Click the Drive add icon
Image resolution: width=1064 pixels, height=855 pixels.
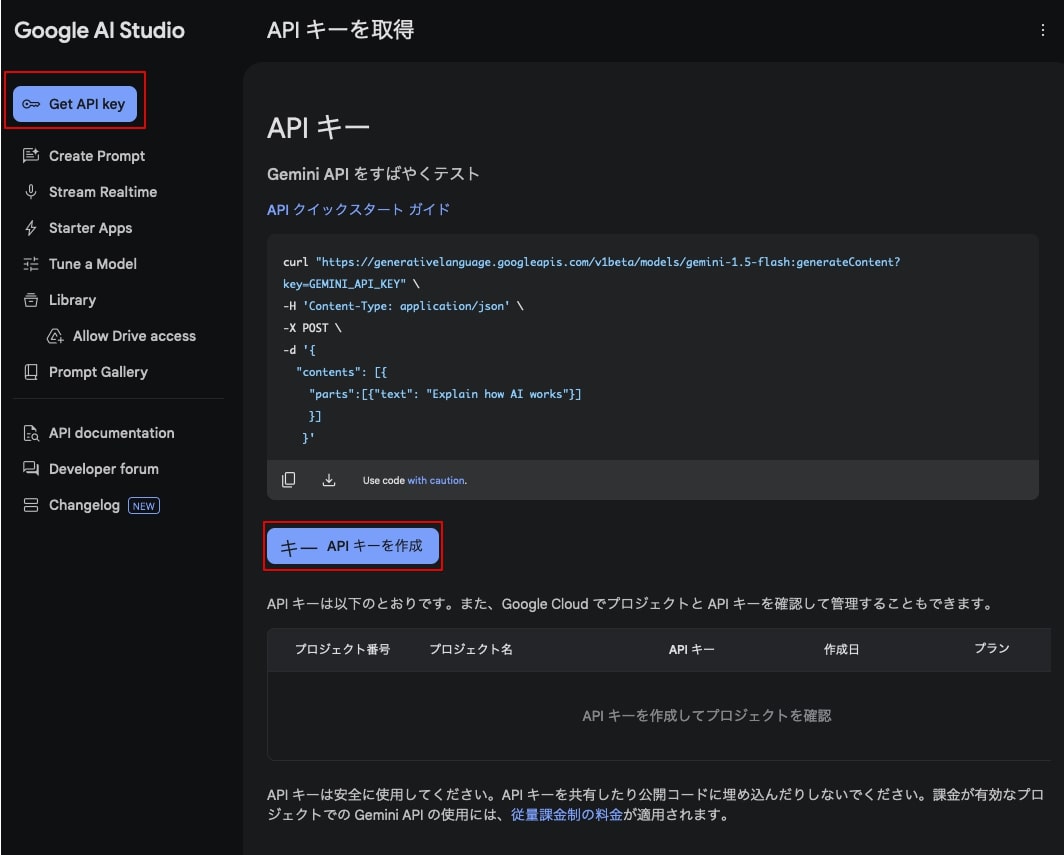(55, 336)
